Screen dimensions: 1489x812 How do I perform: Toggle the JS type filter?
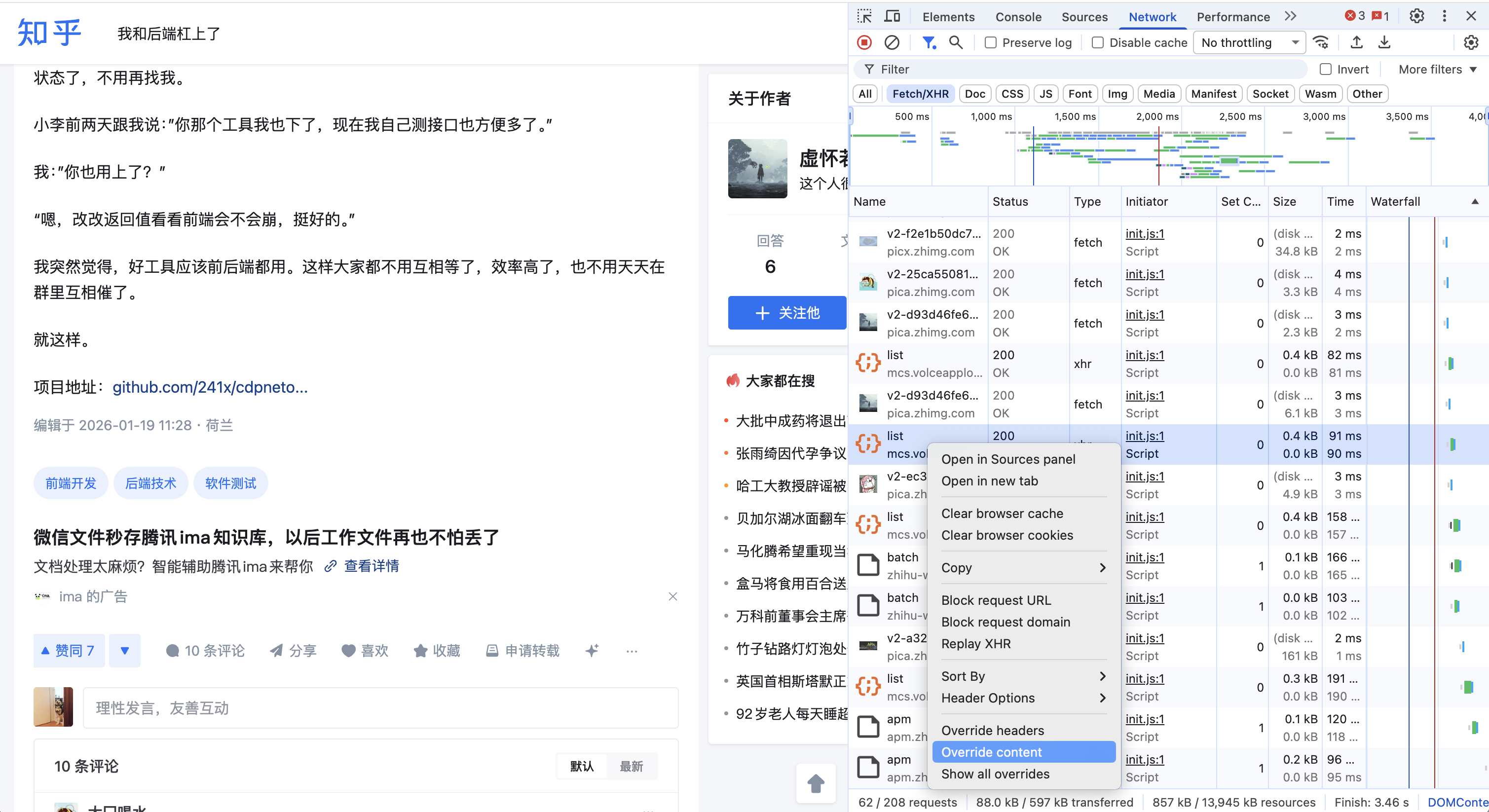pyautogui.click(x=1045, y=94)
